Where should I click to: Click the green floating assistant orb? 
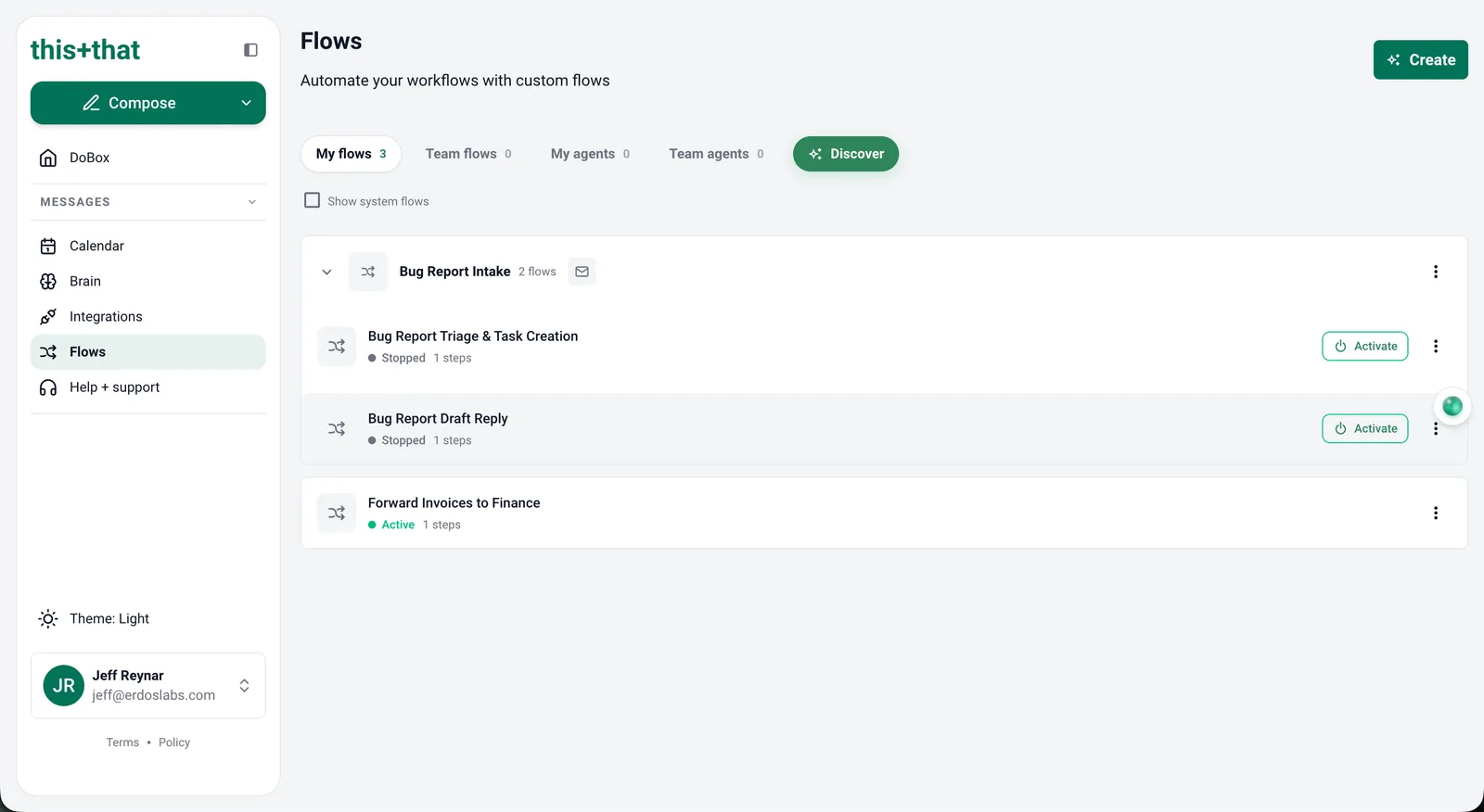point(1452,406)
